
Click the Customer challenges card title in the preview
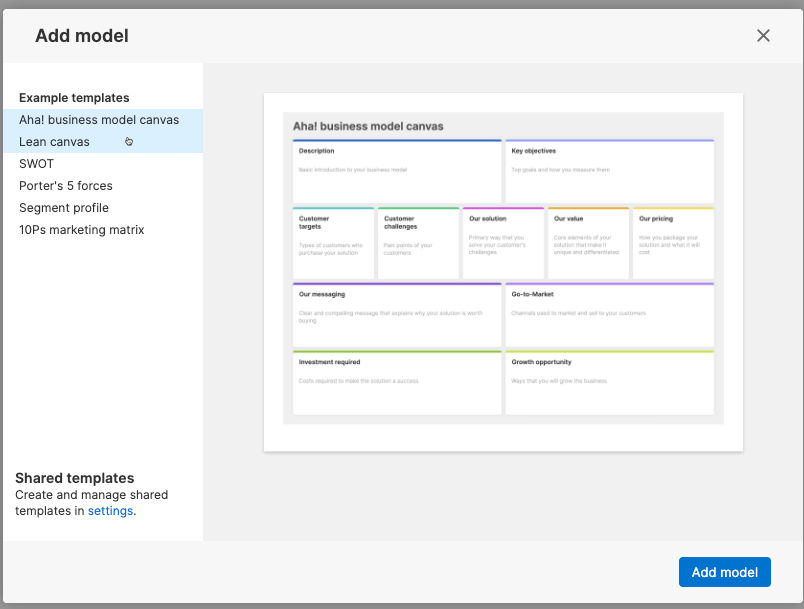[x=400, y=222]
